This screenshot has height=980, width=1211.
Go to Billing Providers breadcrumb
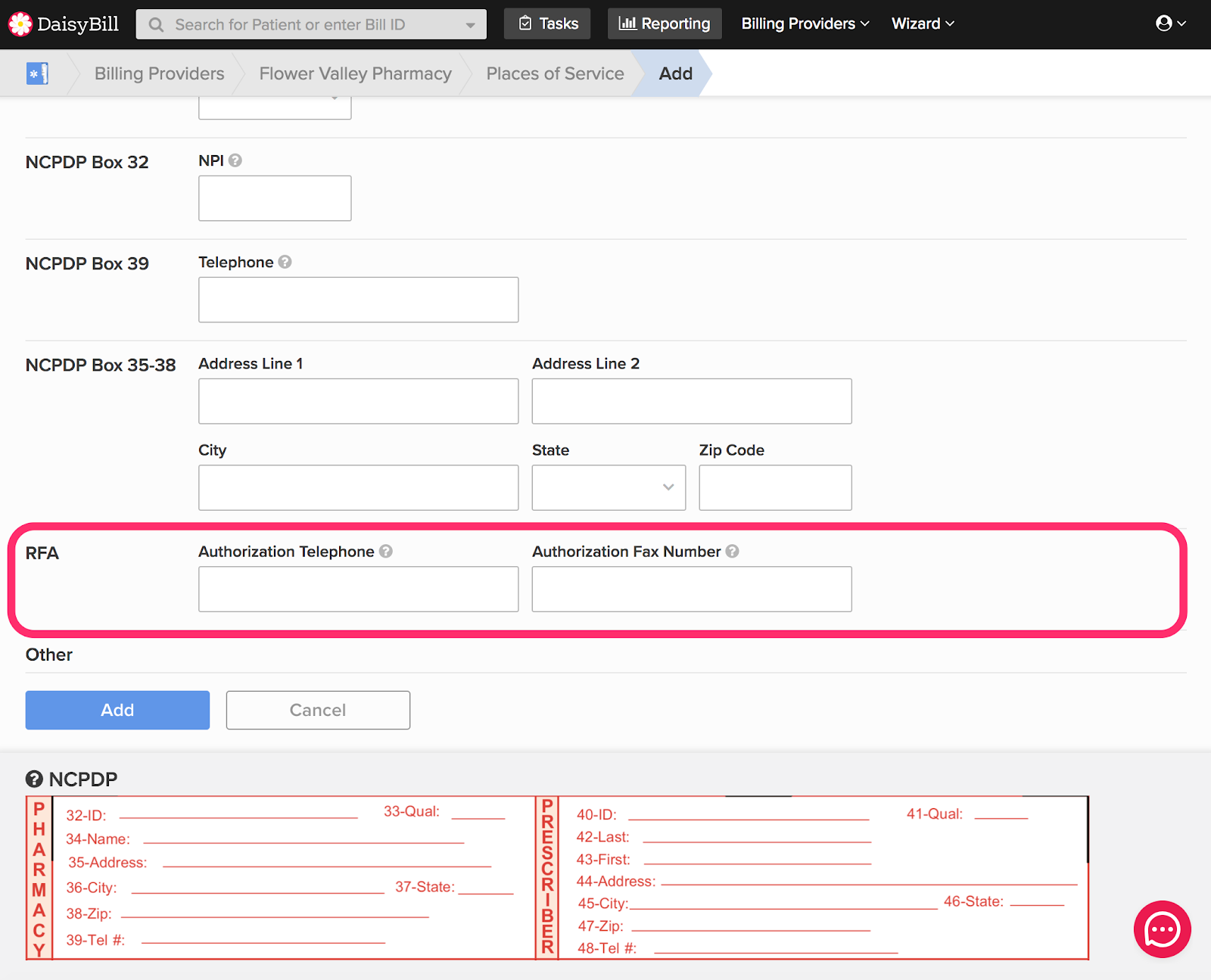[160, 73]
